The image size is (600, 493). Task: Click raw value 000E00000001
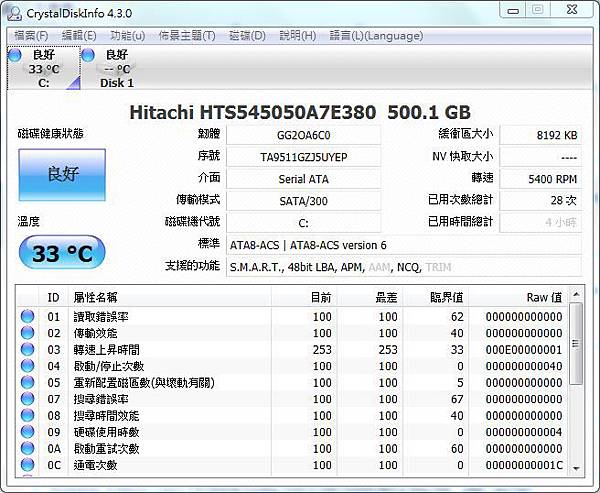click(x=524, y=349)
